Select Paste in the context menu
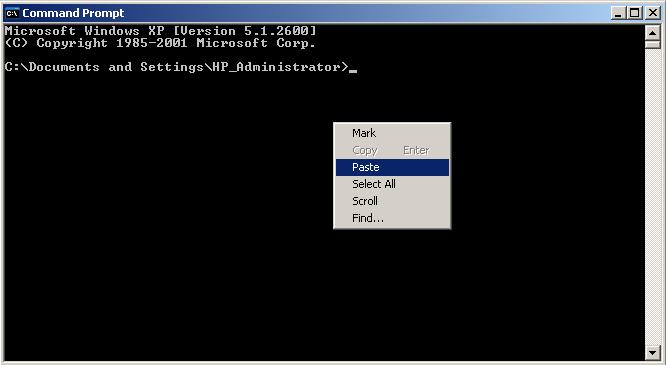 click(x=392, y=167)
